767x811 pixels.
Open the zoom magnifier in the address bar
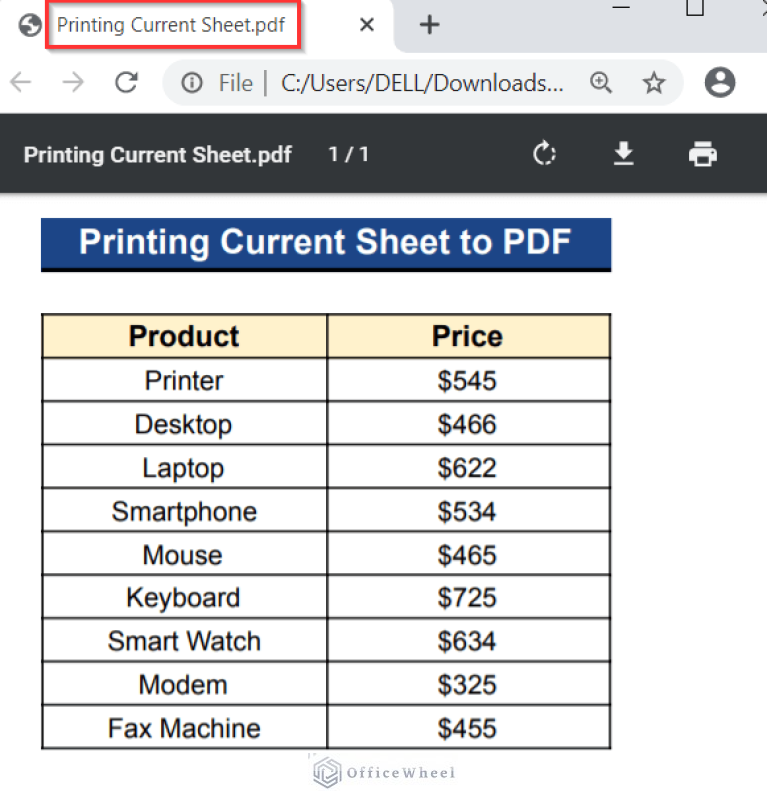601,83
